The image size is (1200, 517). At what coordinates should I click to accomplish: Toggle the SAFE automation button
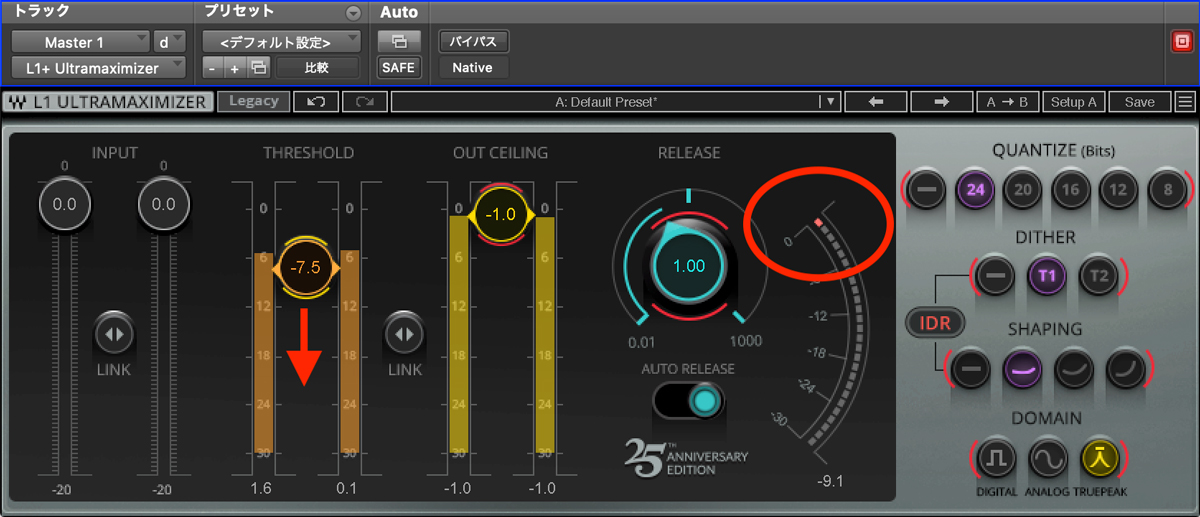coord(399,68)
